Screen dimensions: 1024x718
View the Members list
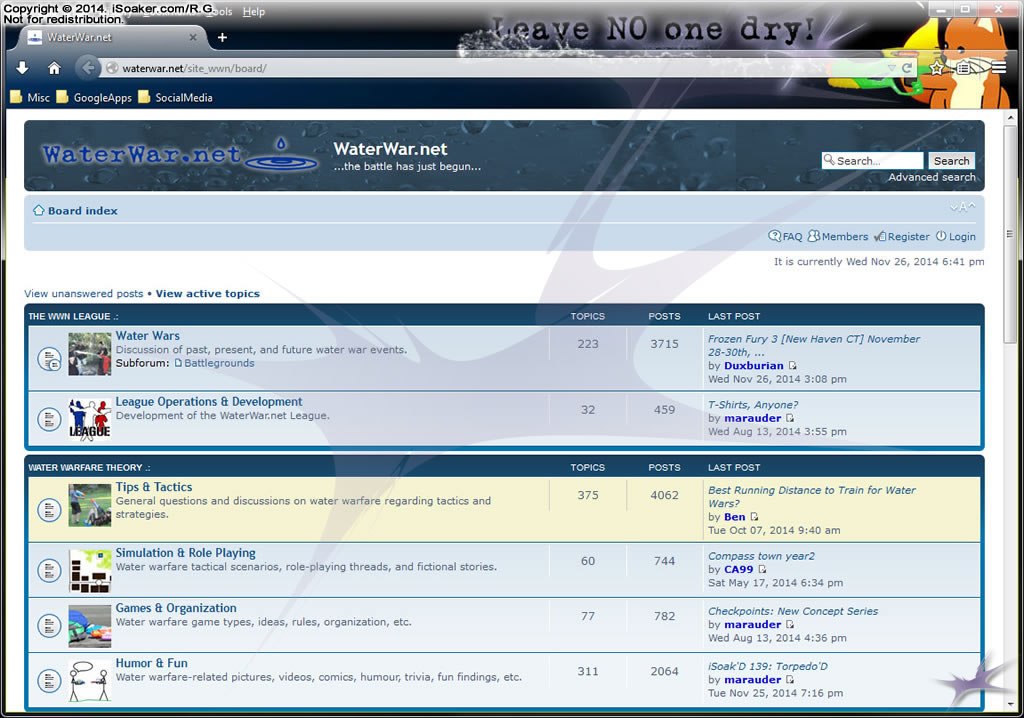(x=838, y=237)
